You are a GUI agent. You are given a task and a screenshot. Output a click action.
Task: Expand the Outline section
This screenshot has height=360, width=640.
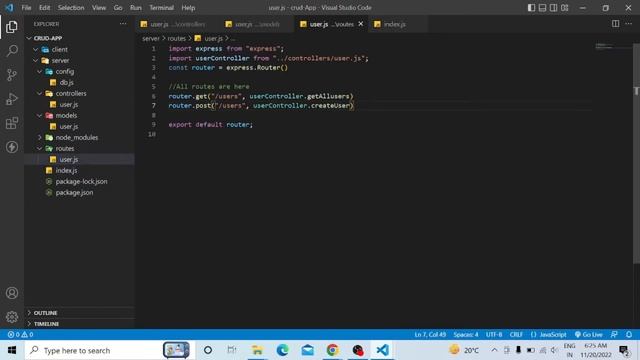tap(80, 313)
